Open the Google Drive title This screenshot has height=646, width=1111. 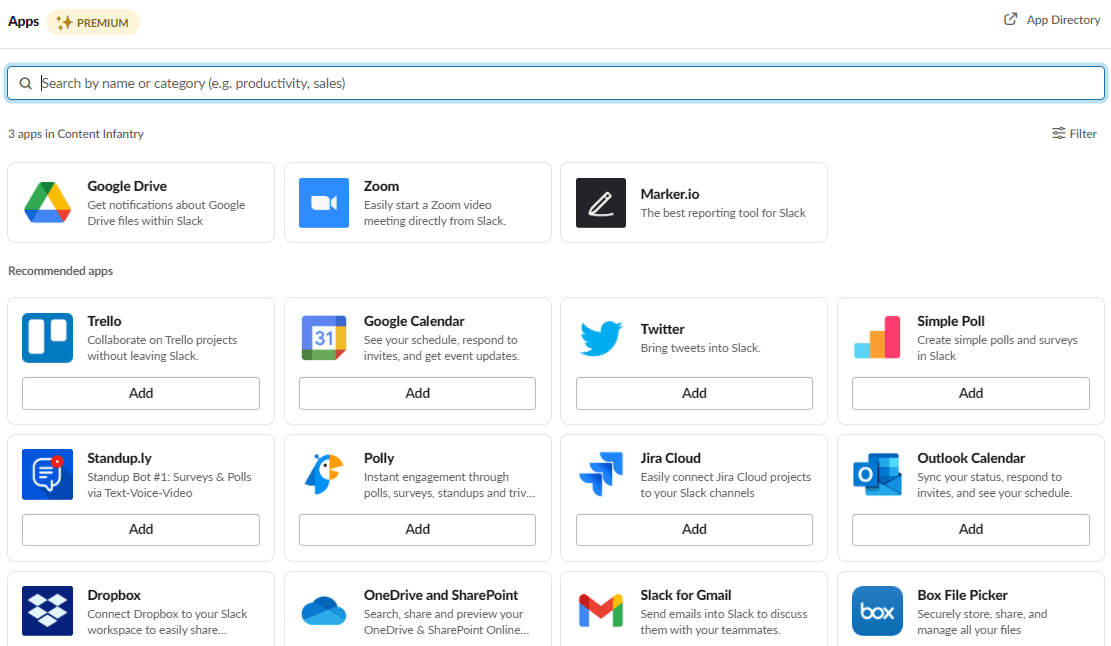[x=127, y=186]
